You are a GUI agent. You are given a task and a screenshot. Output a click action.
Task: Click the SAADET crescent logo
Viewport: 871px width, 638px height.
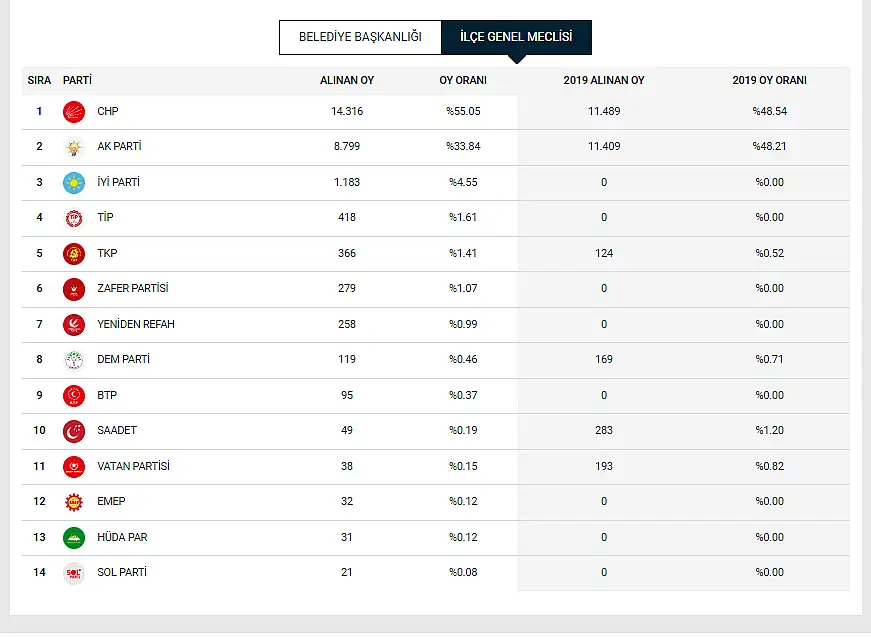[x=74, y=431]
